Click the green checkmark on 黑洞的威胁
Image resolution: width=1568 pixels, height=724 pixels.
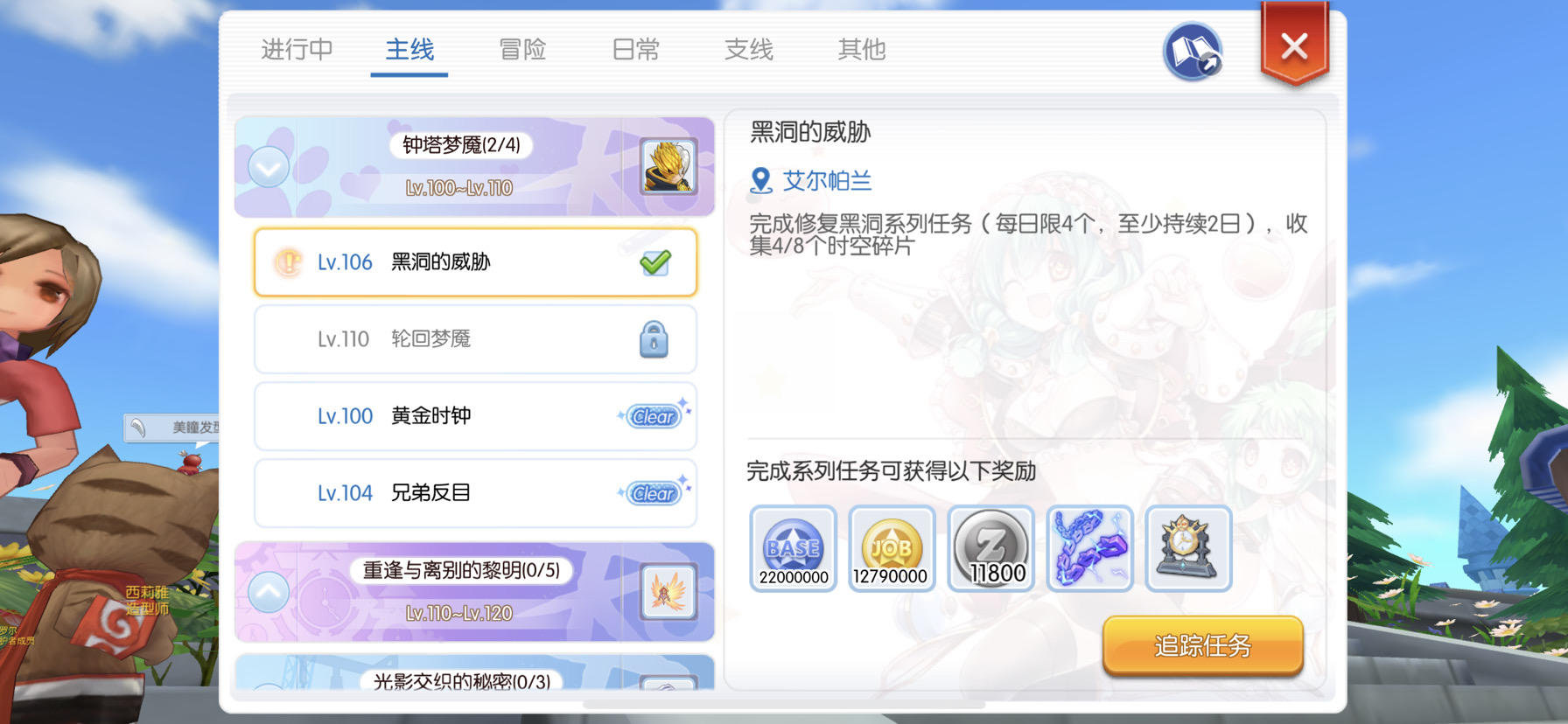pos(655,262)
